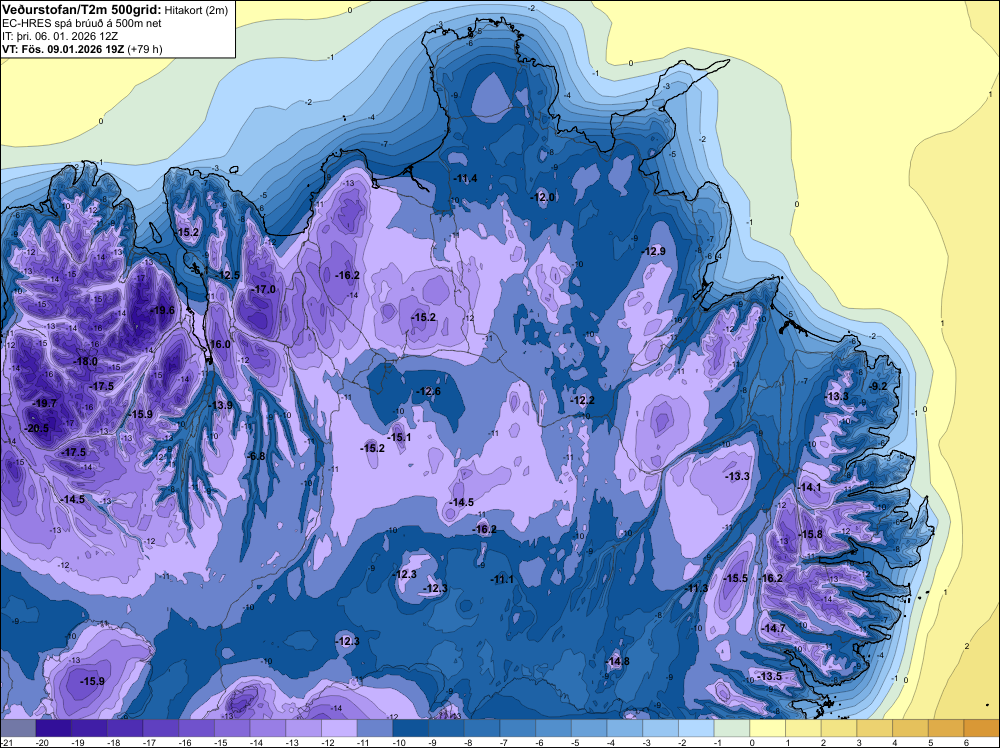Click the temperature value -6.8
Image resolution: width=1000 pixels, height=748 pixels.
tap(256, 456)
